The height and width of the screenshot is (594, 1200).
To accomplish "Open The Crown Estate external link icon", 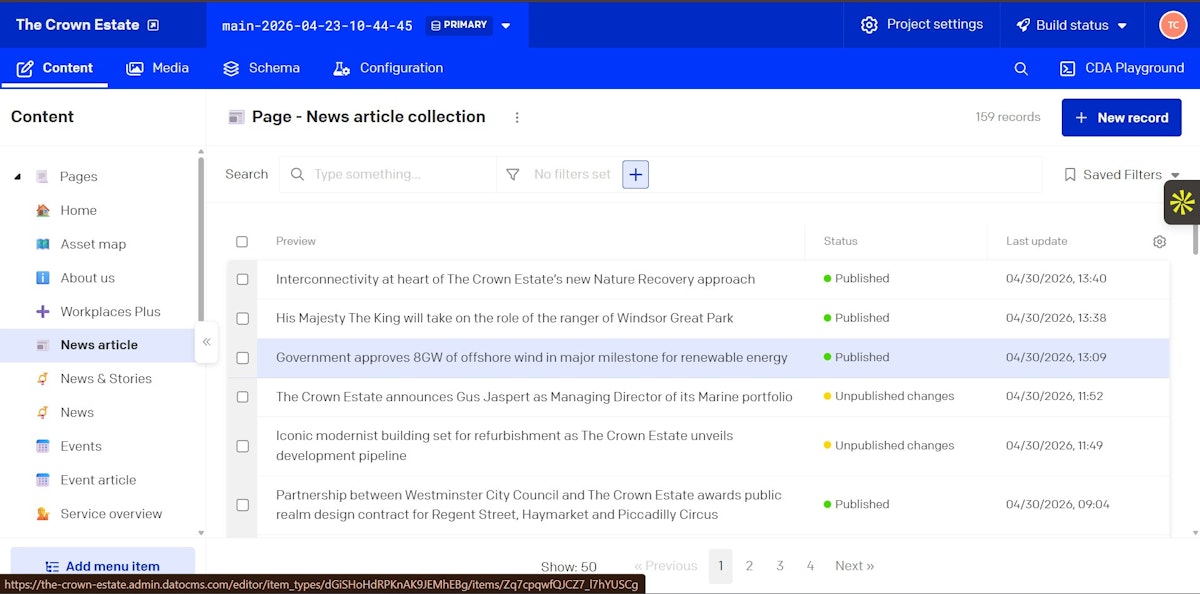I will (x=153, y=25).
